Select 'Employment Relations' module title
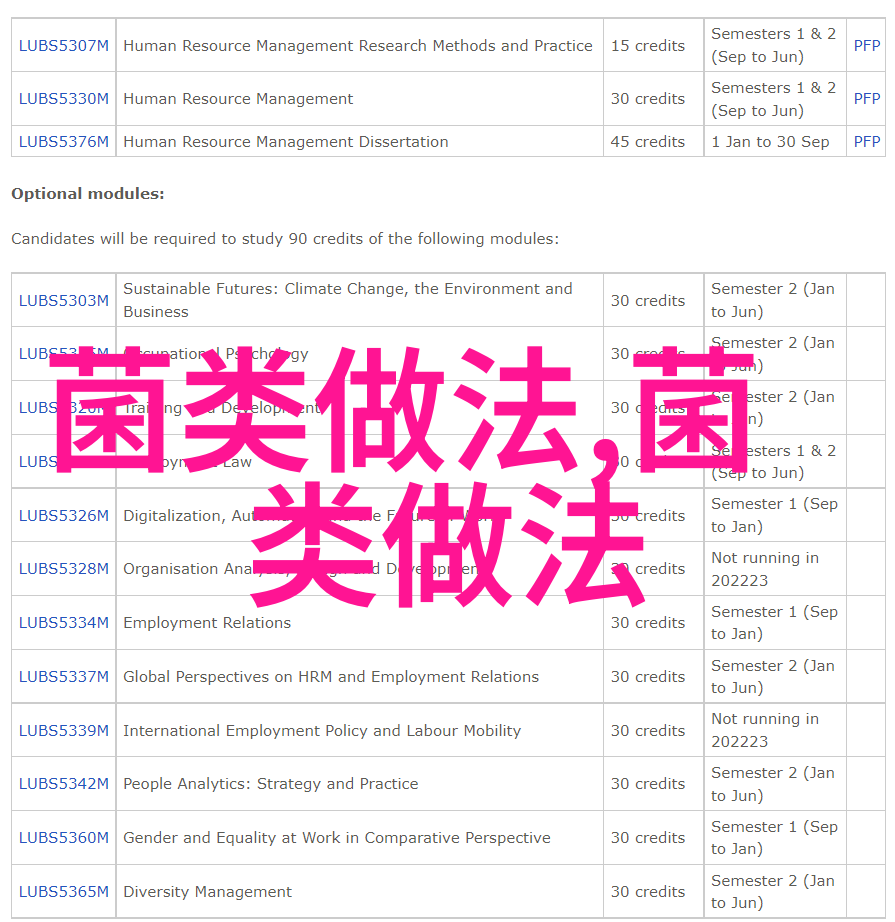The width and height of the screenshot is (895, 922). (207, 623)
